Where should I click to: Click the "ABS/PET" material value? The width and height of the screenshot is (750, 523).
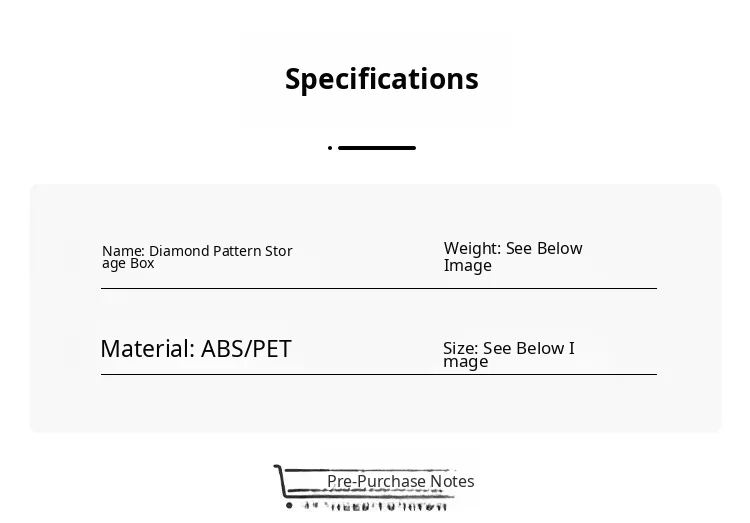click(x=246, y=349)
